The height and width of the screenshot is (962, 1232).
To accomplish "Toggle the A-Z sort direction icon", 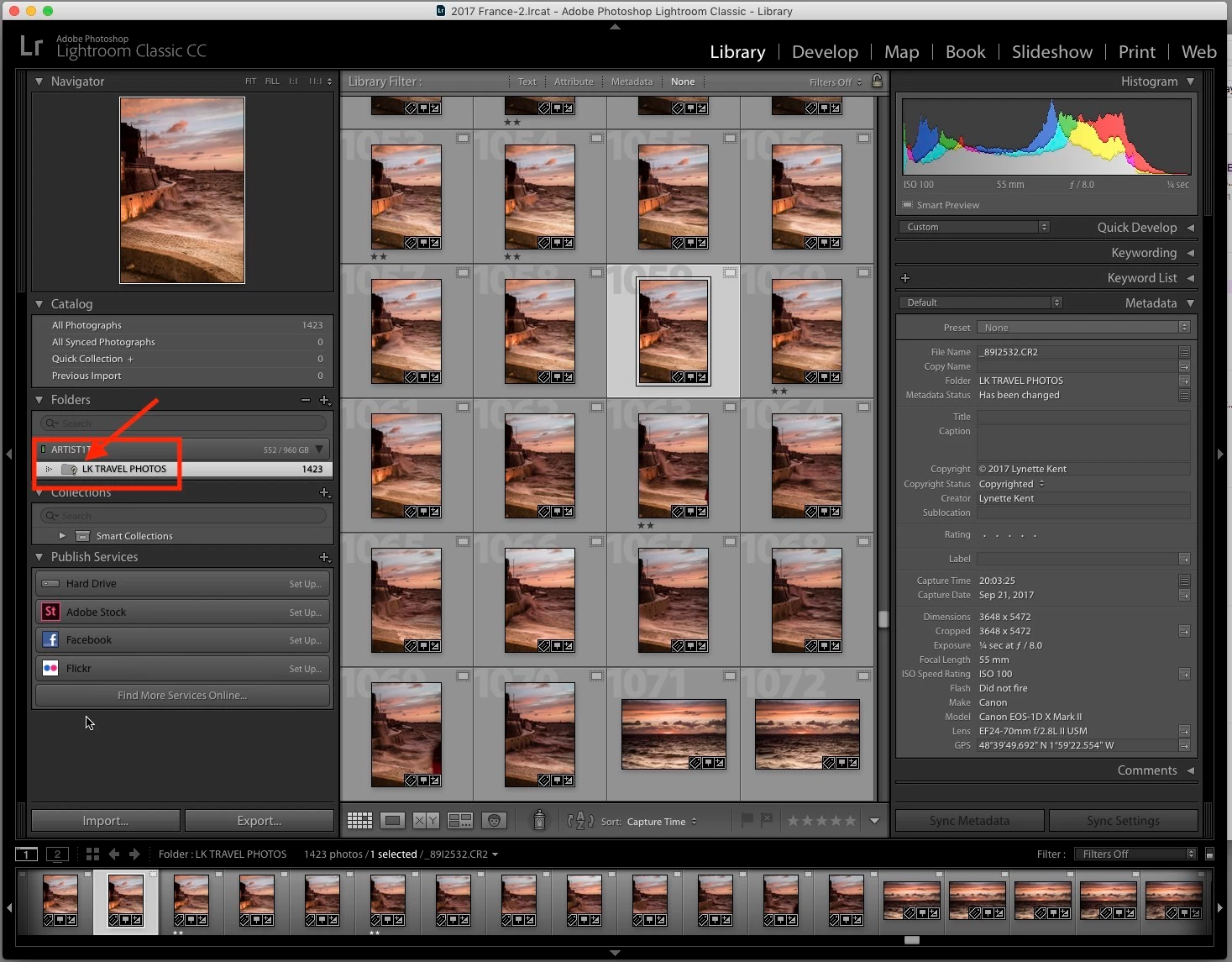I will [580, 821].
